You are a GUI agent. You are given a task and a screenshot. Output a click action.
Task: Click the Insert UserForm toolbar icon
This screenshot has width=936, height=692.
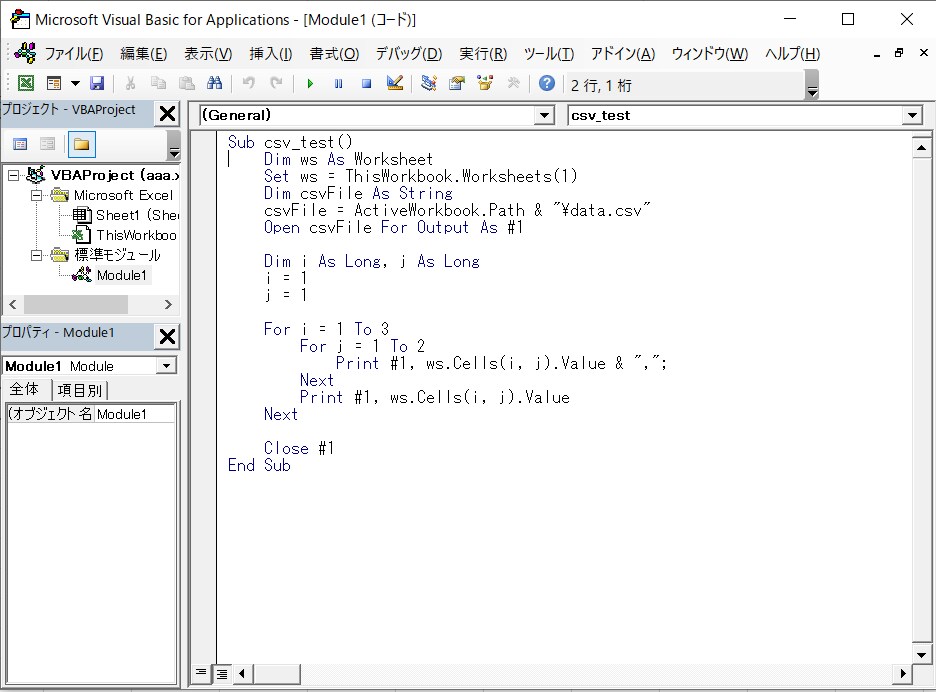(54, 84)
